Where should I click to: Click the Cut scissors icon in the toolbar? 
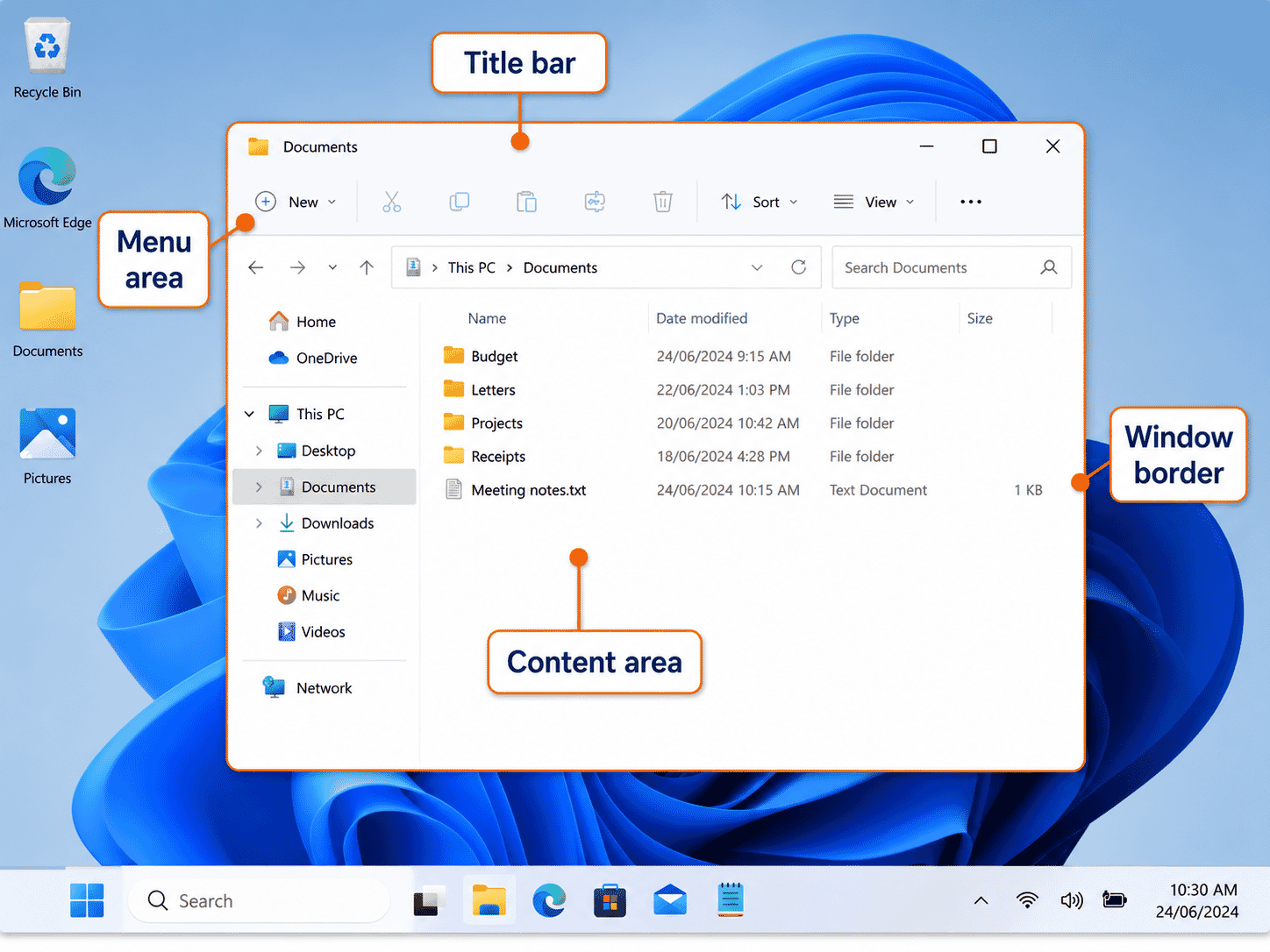(x=391, y=202)
